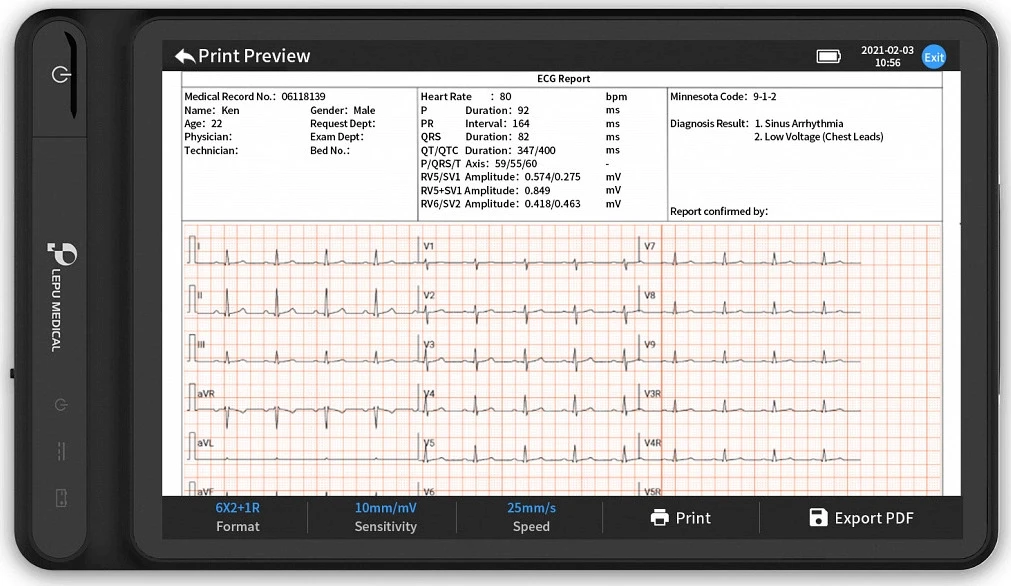This screenshot has width=1011, height=586.
Task: Tap the small power indicator icon
Action: click(x=61, y=405)
